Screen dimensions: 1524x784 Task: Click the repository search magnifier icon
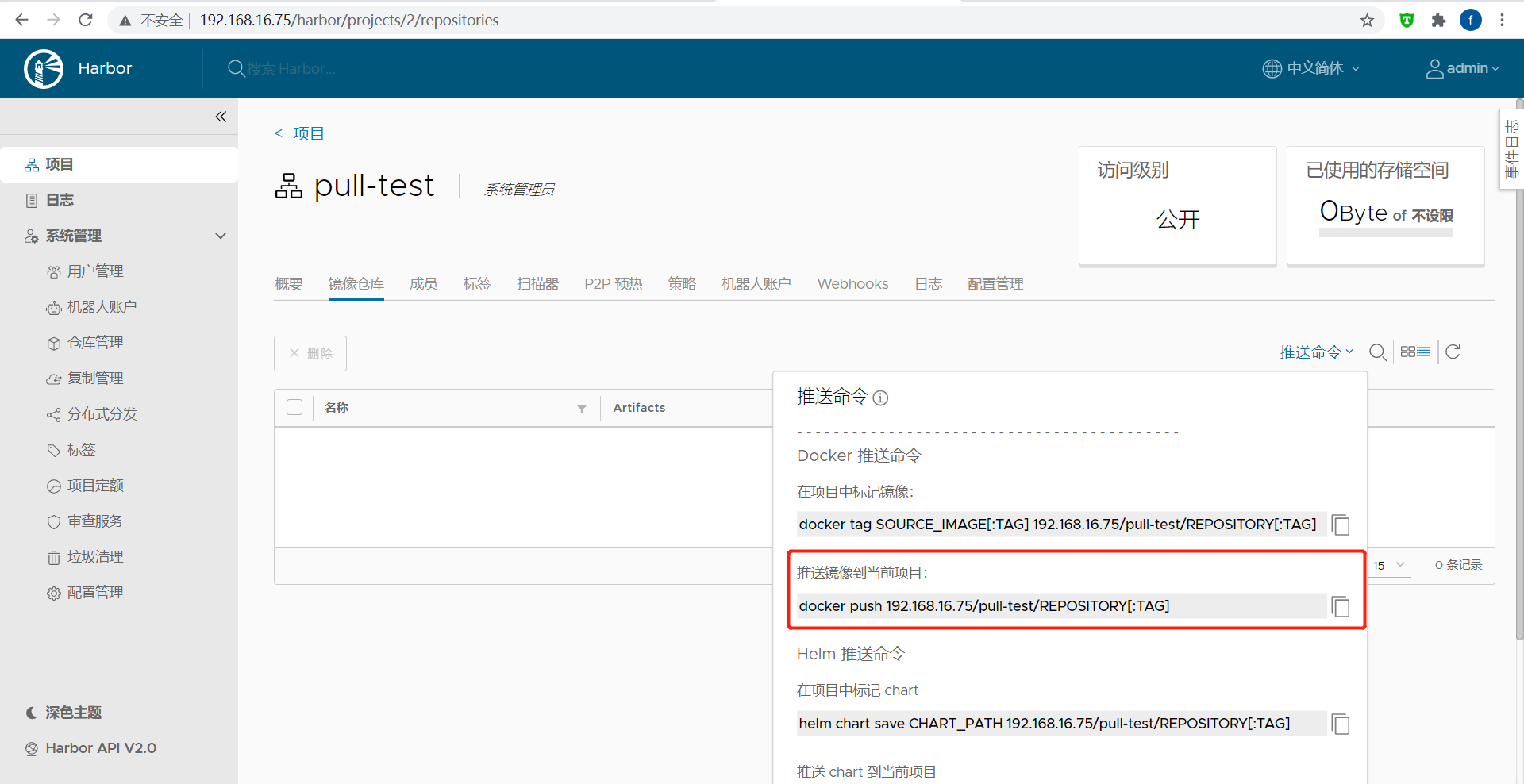[1378, 352]
